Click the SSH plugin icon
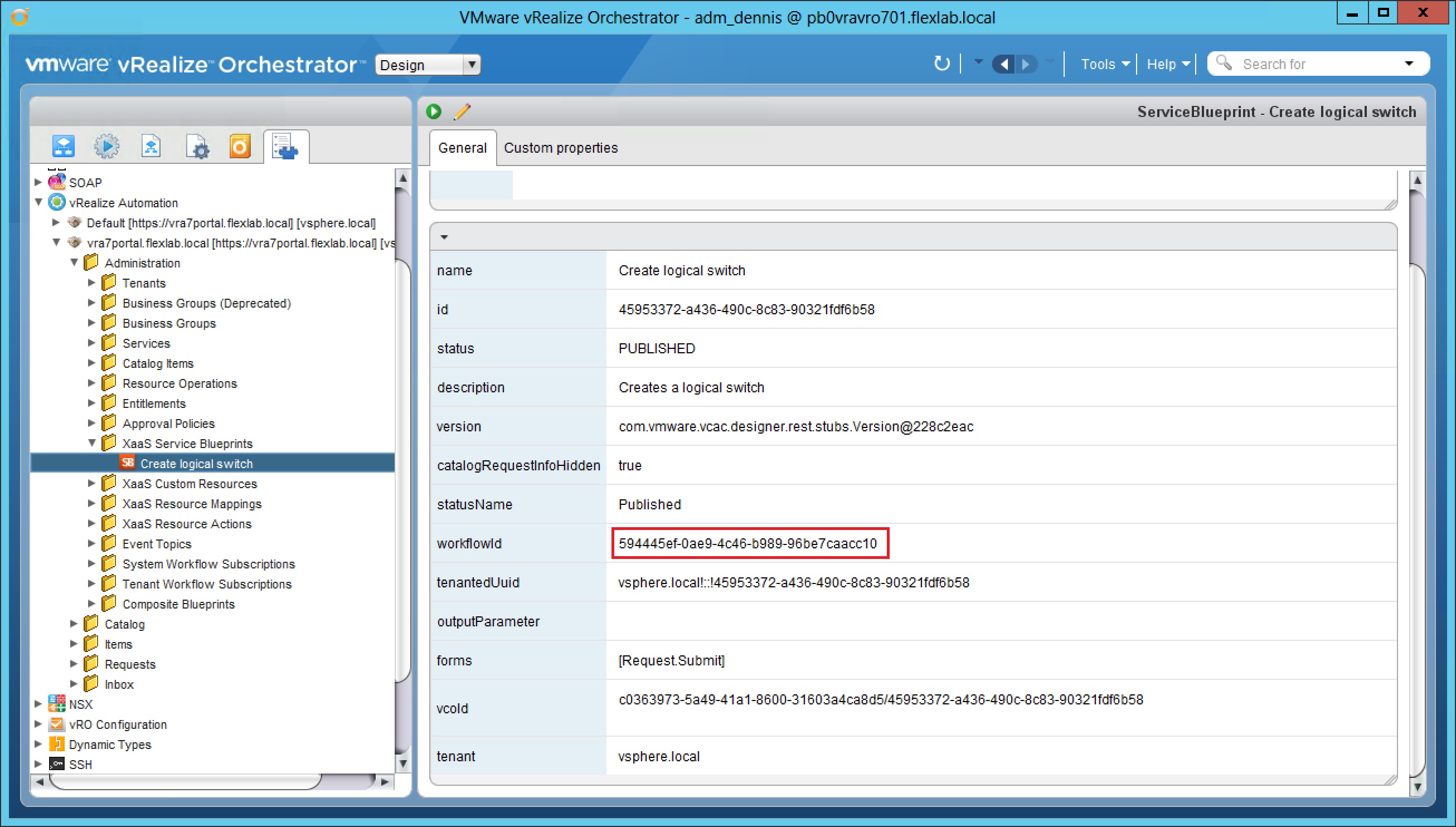This screenshot has width=1456, height=827. click(57, 764)
